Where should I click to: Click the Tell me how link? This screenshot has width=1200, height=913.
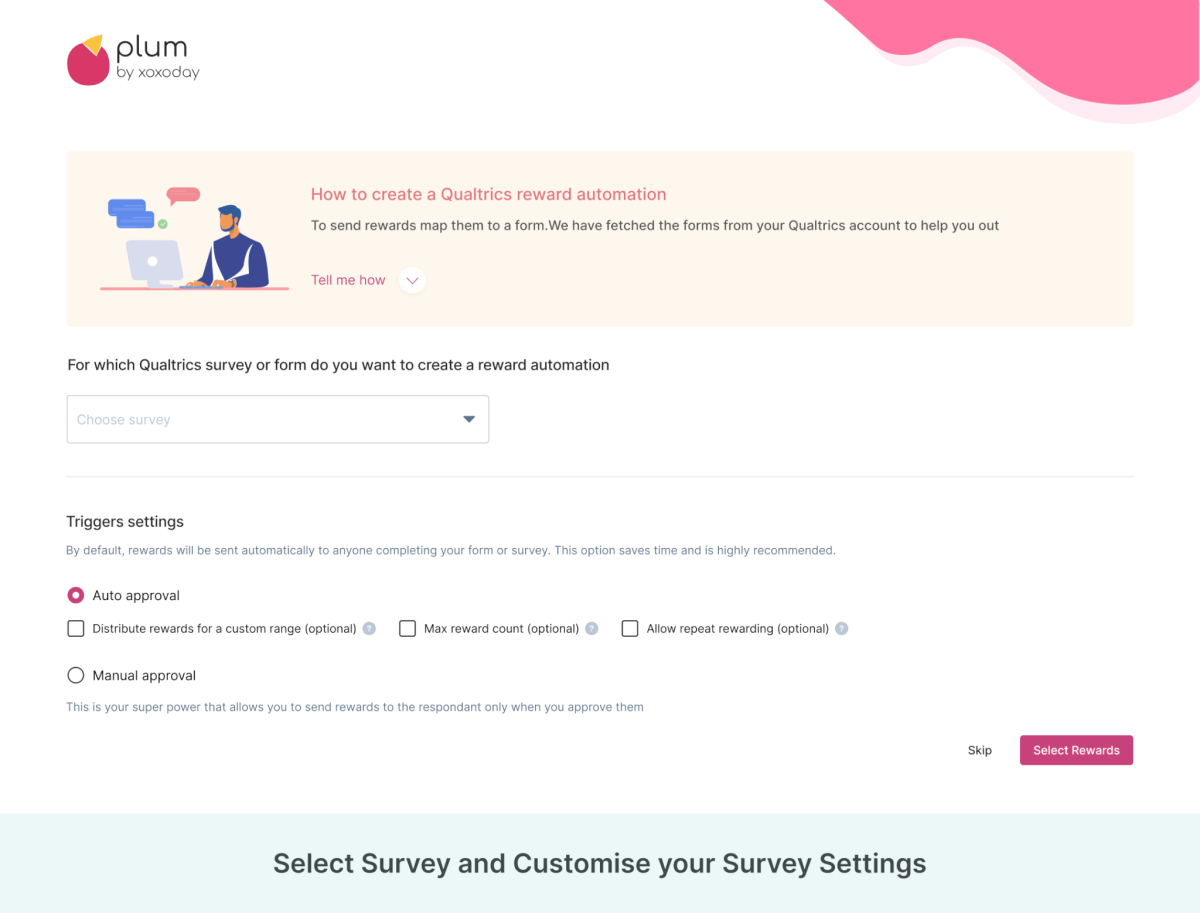348,280
